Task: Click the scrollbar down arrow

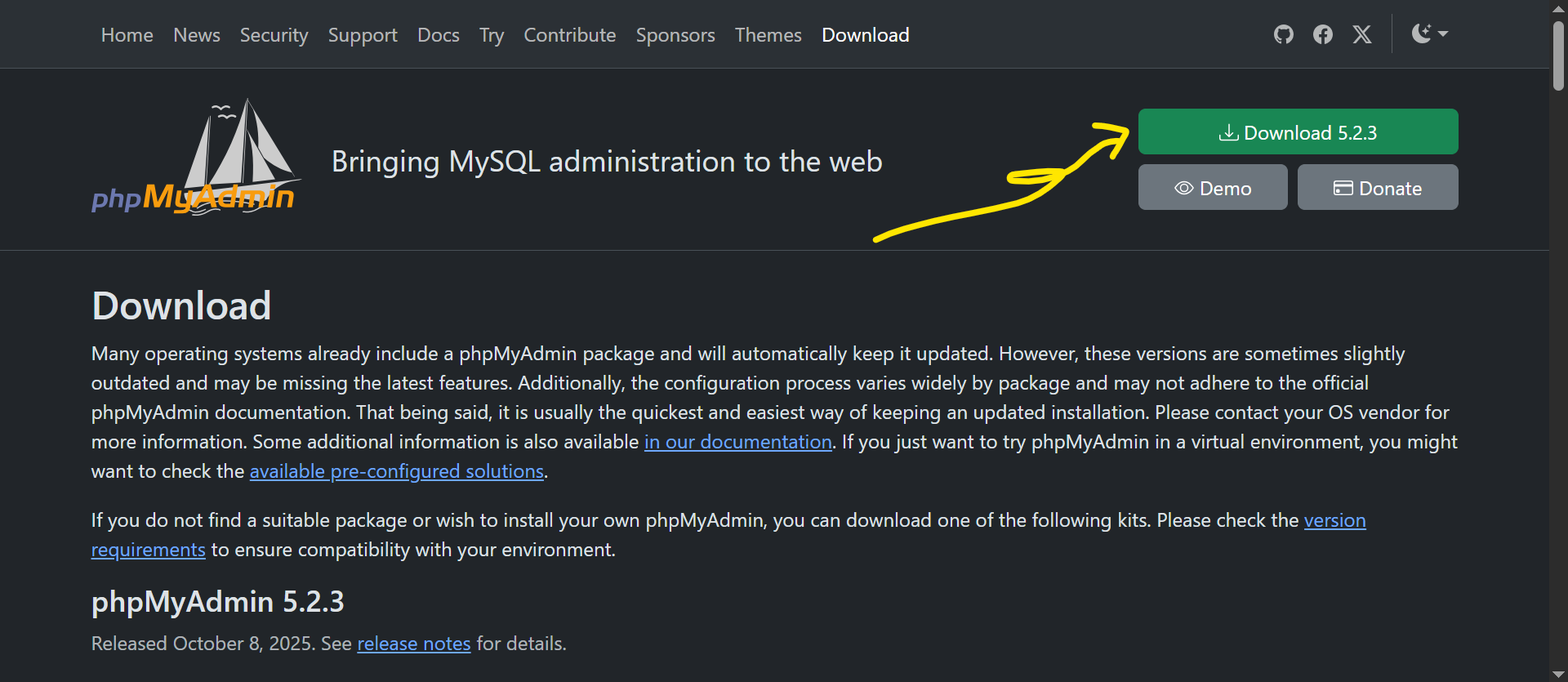Action: 1558,674
